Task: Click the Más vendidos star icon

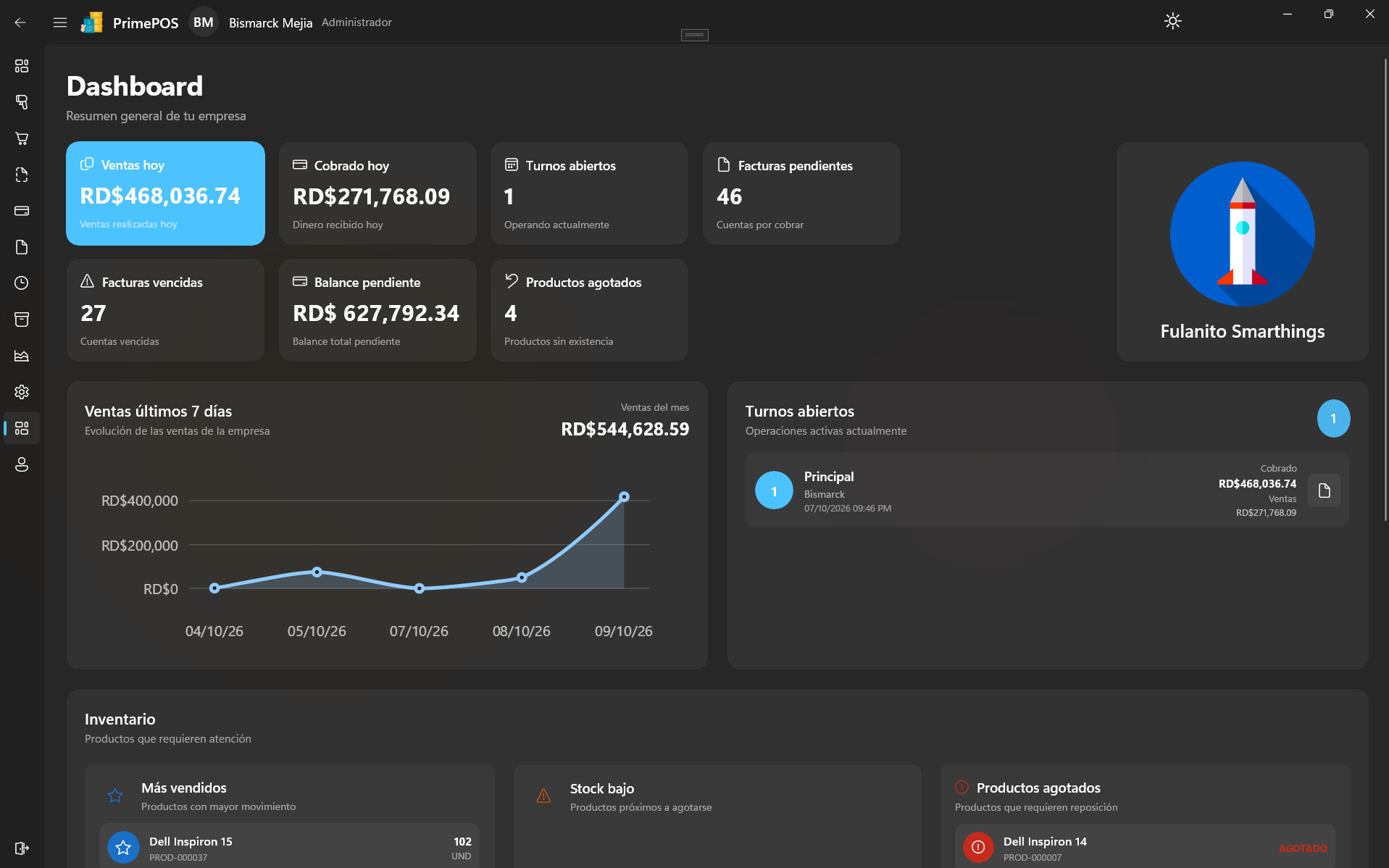Action: click(115, 796)
